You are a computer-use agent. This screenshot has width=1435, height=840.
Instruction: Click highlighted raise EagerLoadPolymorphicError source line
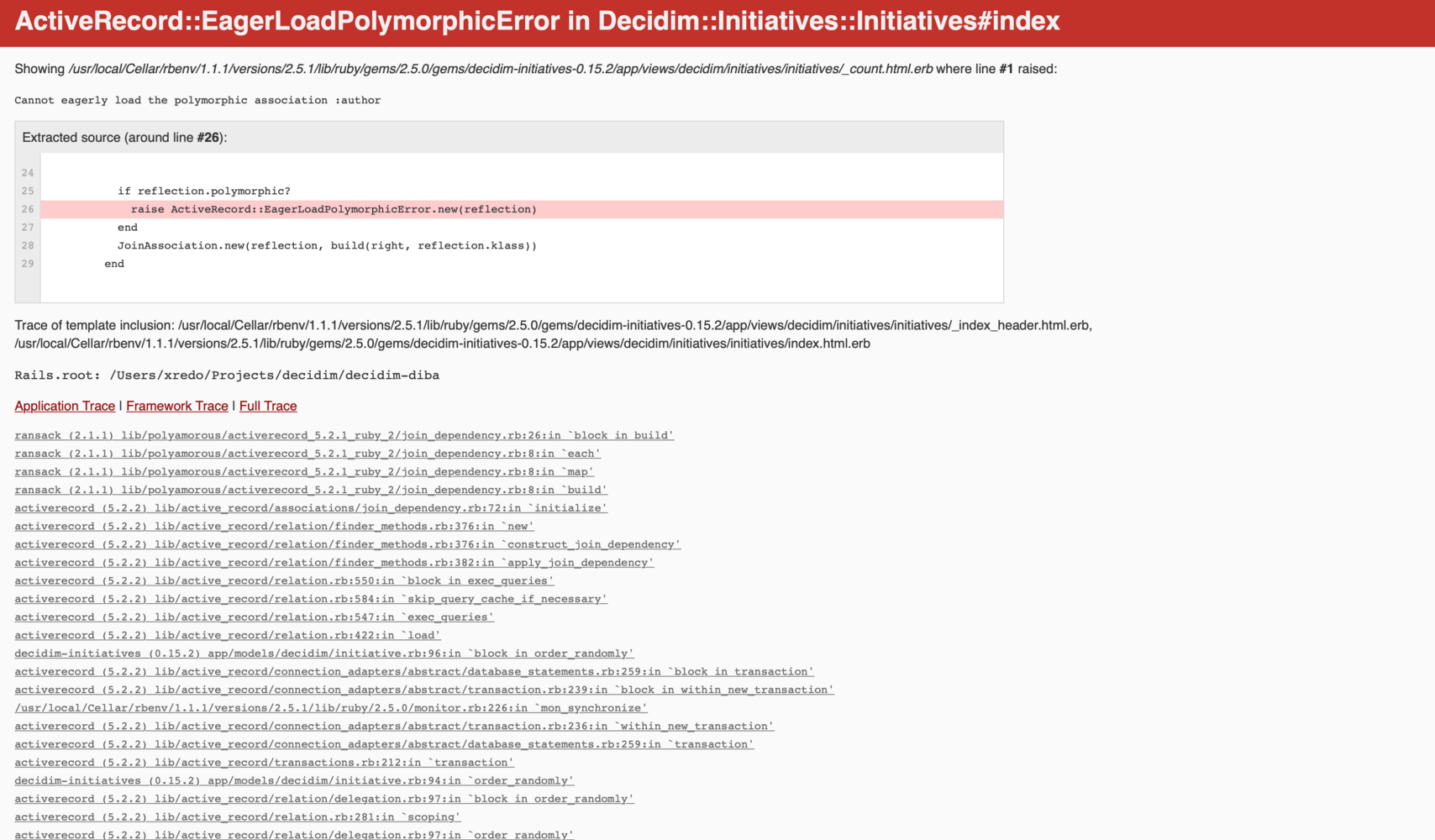(334, 209)
